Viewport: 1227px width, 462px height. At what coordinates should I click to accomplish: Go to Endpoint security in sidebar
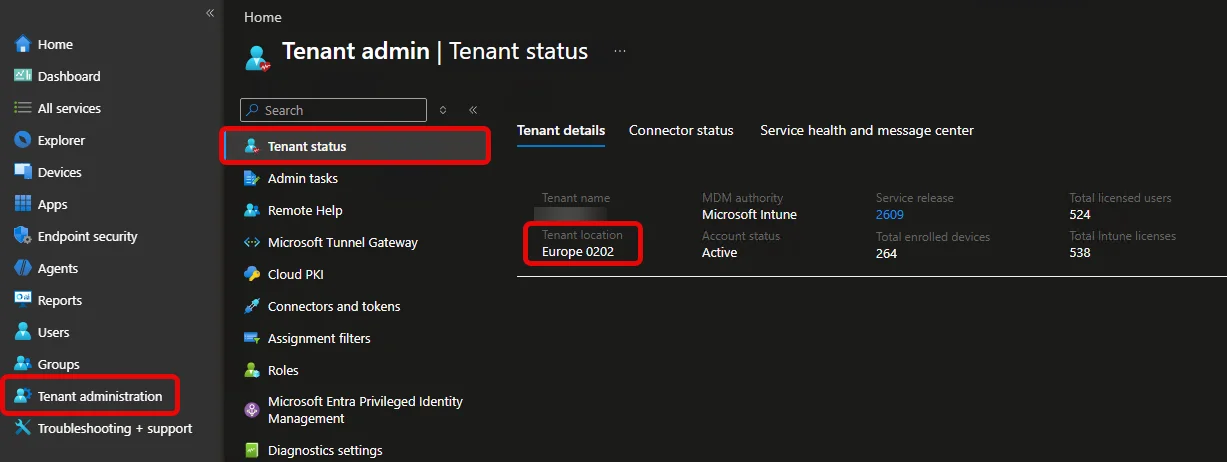[x=88, y=236]
